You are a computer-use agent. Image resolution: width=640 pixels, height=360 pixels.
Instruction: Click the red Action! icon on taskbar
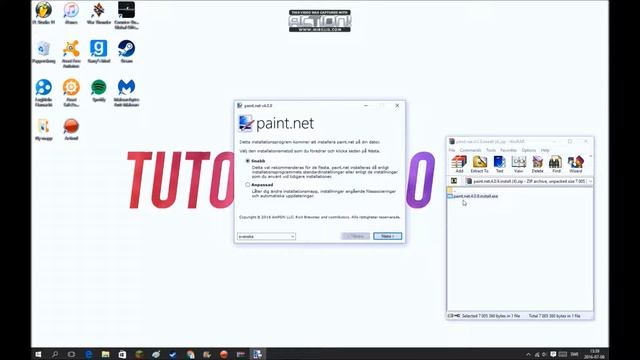click(223, 354)
